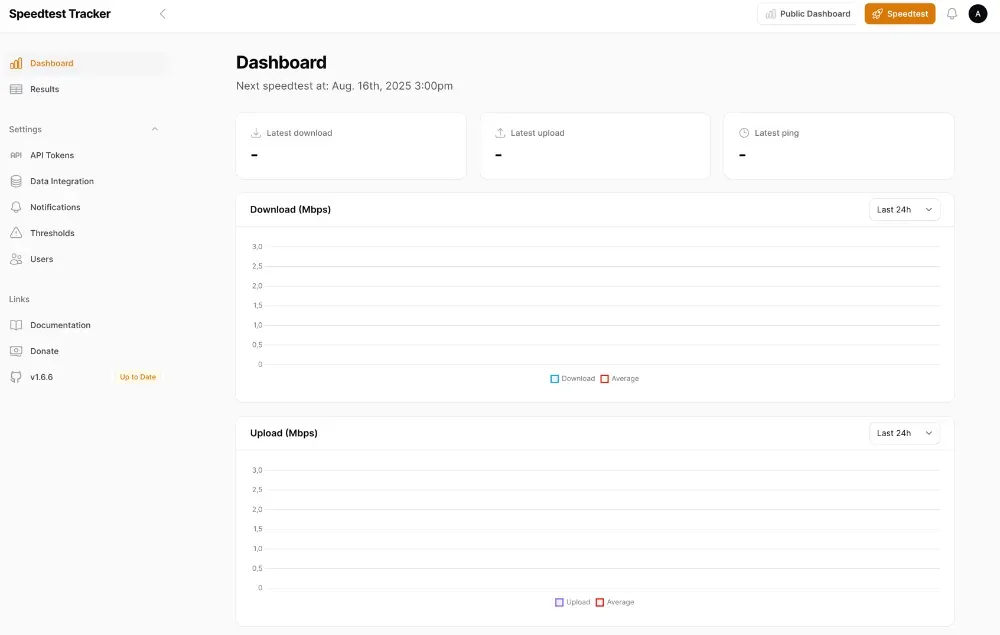Collapse the Settings section in the sidebar
1000x635 pixels.
pyautogui.click(x=154, y=129)
